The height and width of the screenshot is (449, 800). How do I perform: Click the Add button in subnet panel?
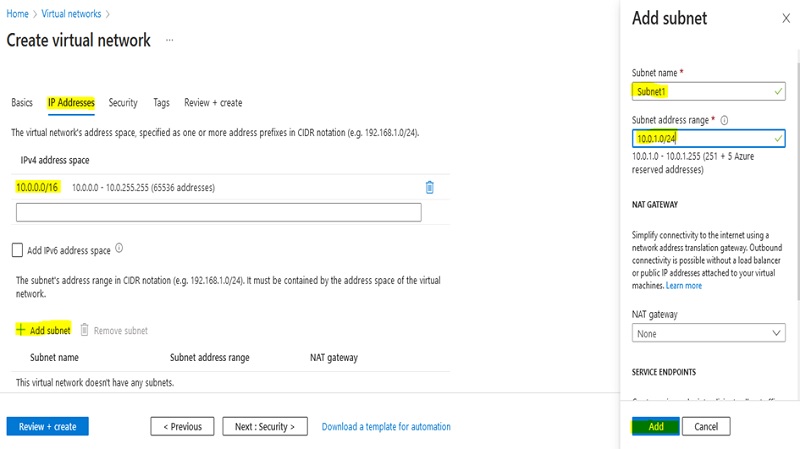(656, 426)
